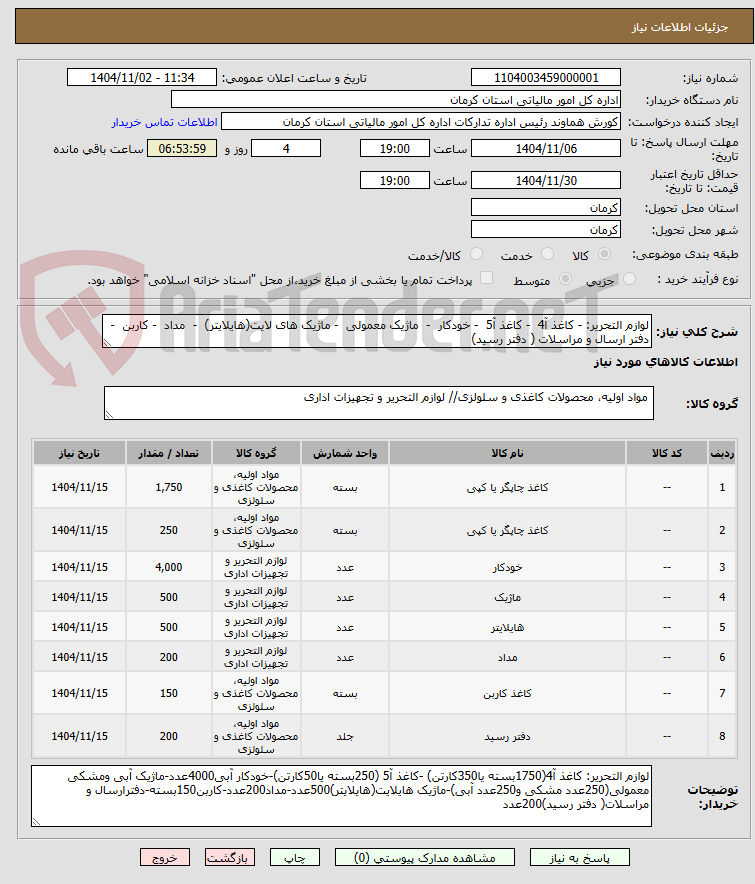The height and width of the screenshot is (884, 755).
Task: Click the کد کالا column header
Action: pos(667,453)
